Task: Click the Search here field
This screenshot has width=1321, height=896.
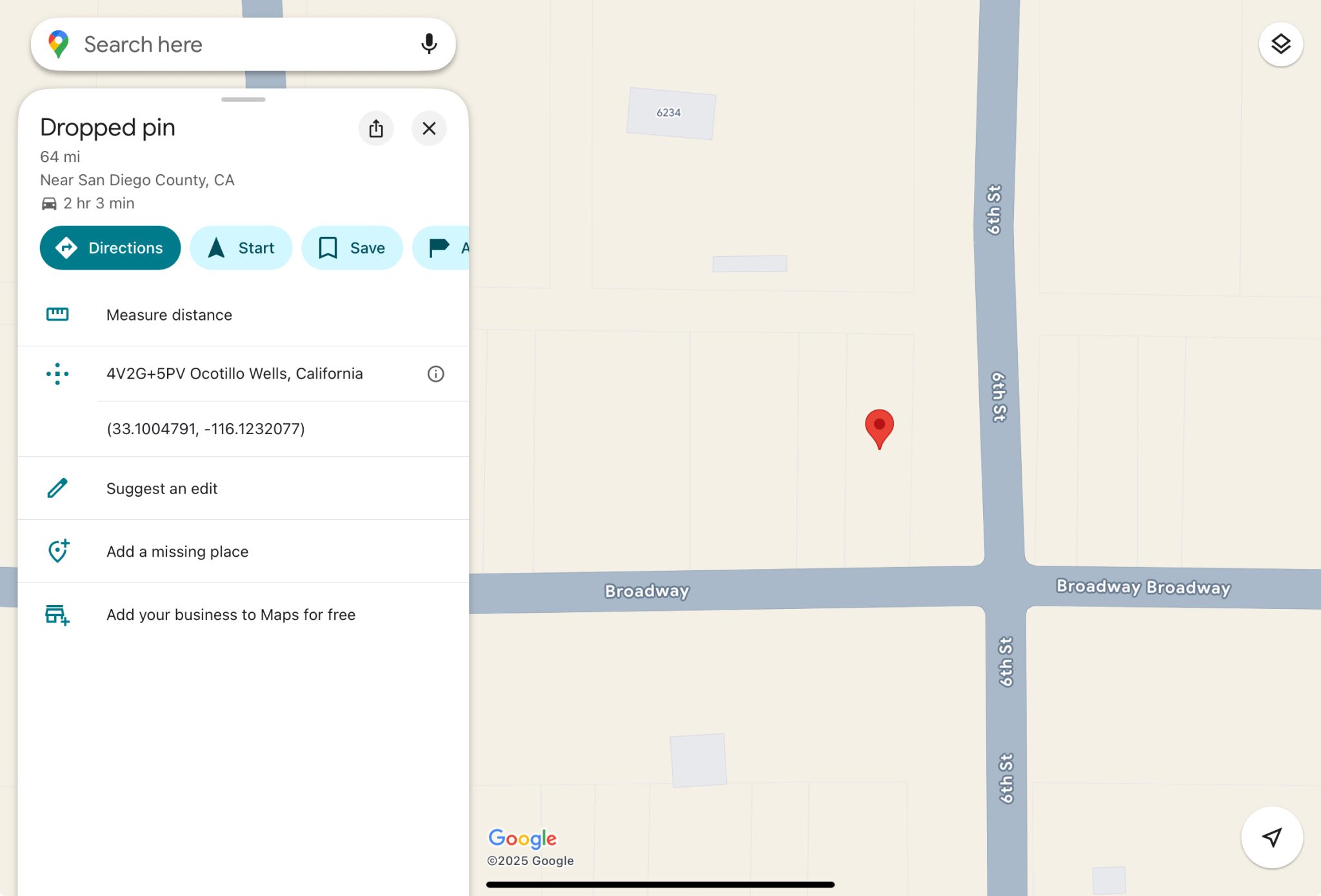Action: coord(243,44)
